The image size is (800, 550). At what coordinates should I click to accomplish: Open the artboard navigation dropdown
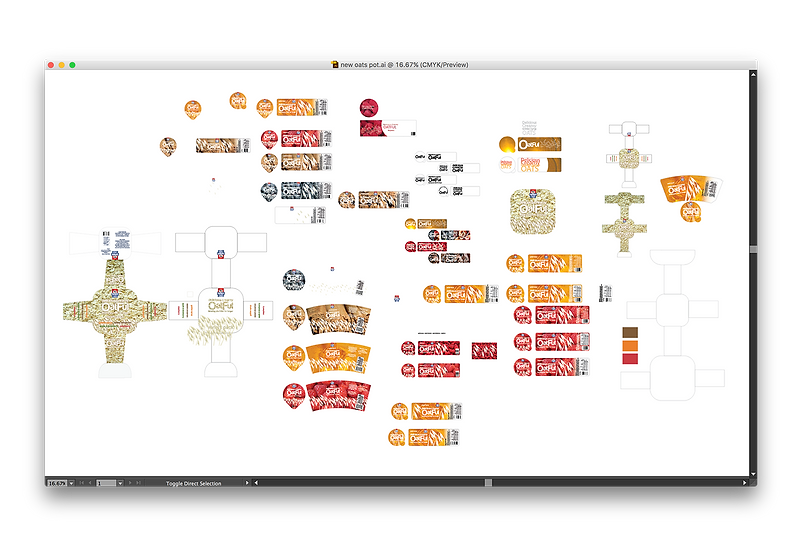120,483
